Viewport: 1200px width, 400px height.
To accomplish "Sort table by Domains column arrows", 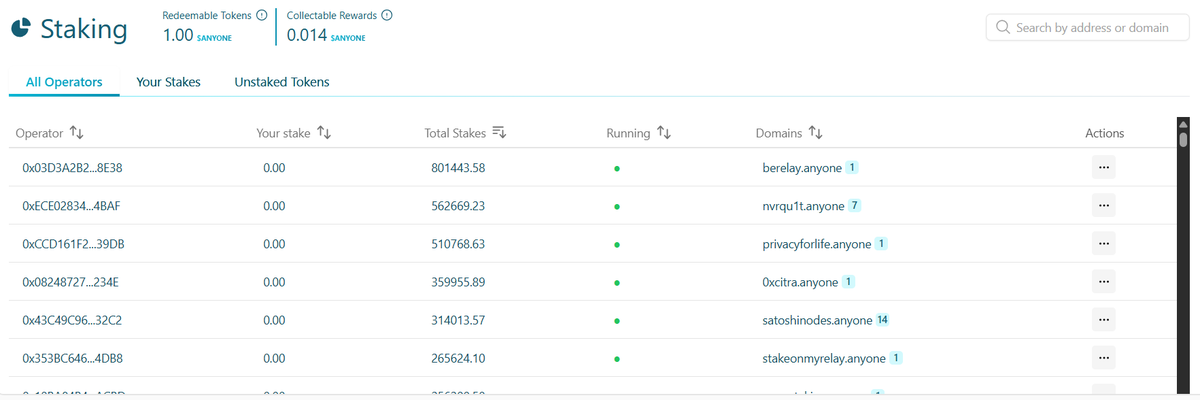I will [815, 133].
